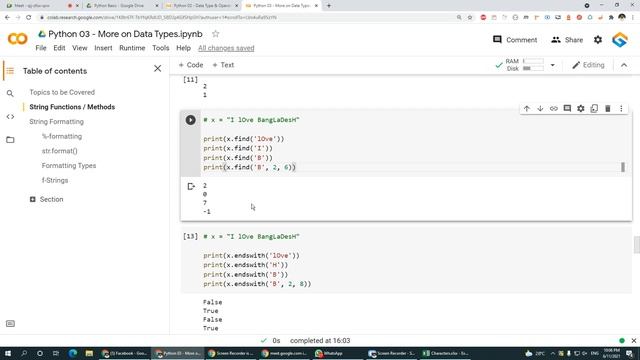Image resolution: width=640 pixels, height=360 pixels.
Task: Go to Formatting Types subsection
Action: click(x=69, y=166)
